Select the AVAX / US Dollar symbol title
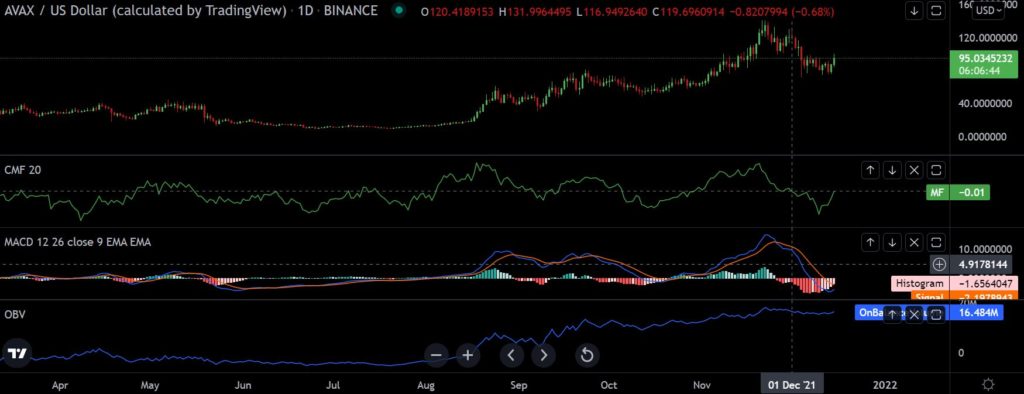 tap(144, 11)
